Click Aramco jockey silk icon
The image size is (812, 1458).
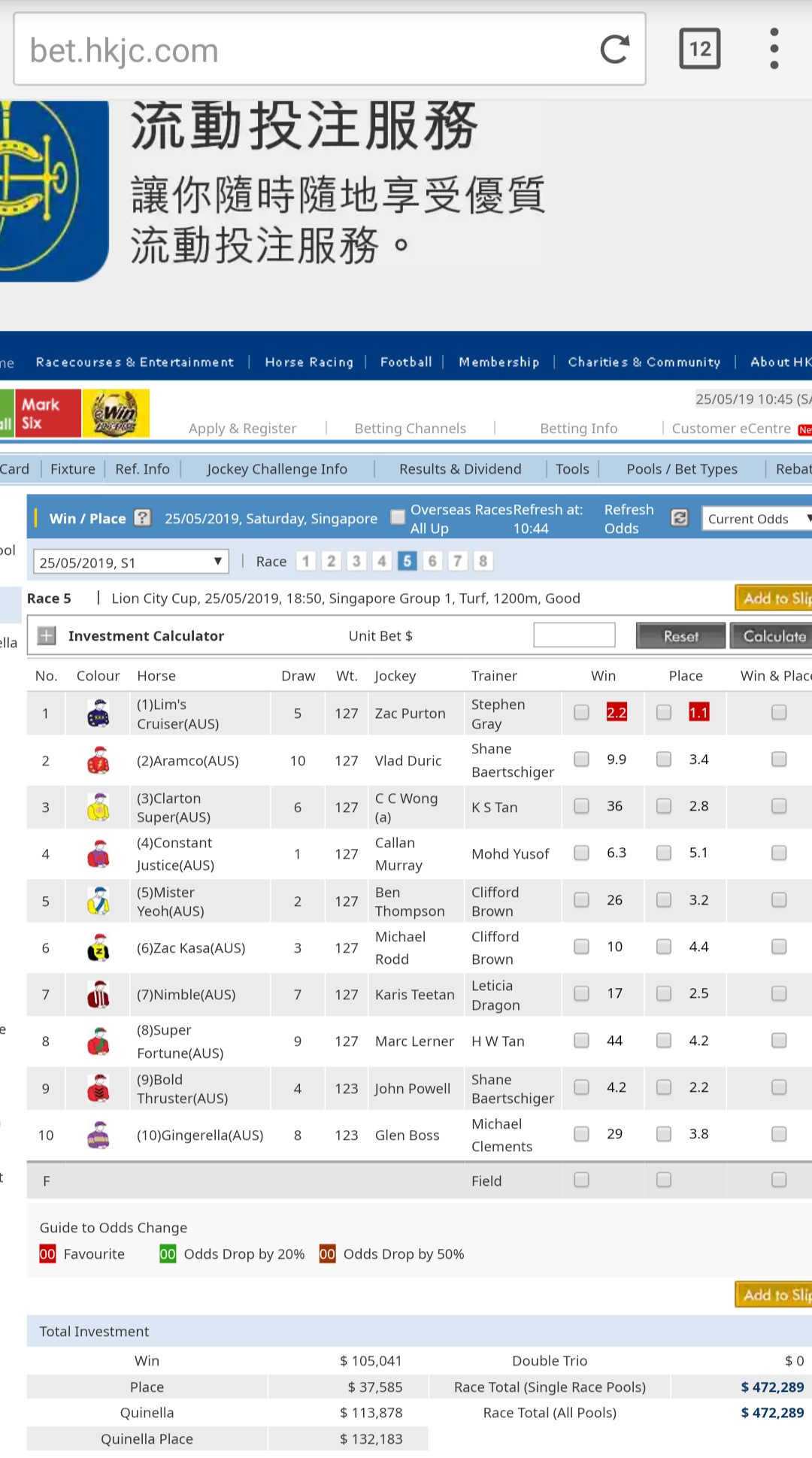tap(98, 760)
